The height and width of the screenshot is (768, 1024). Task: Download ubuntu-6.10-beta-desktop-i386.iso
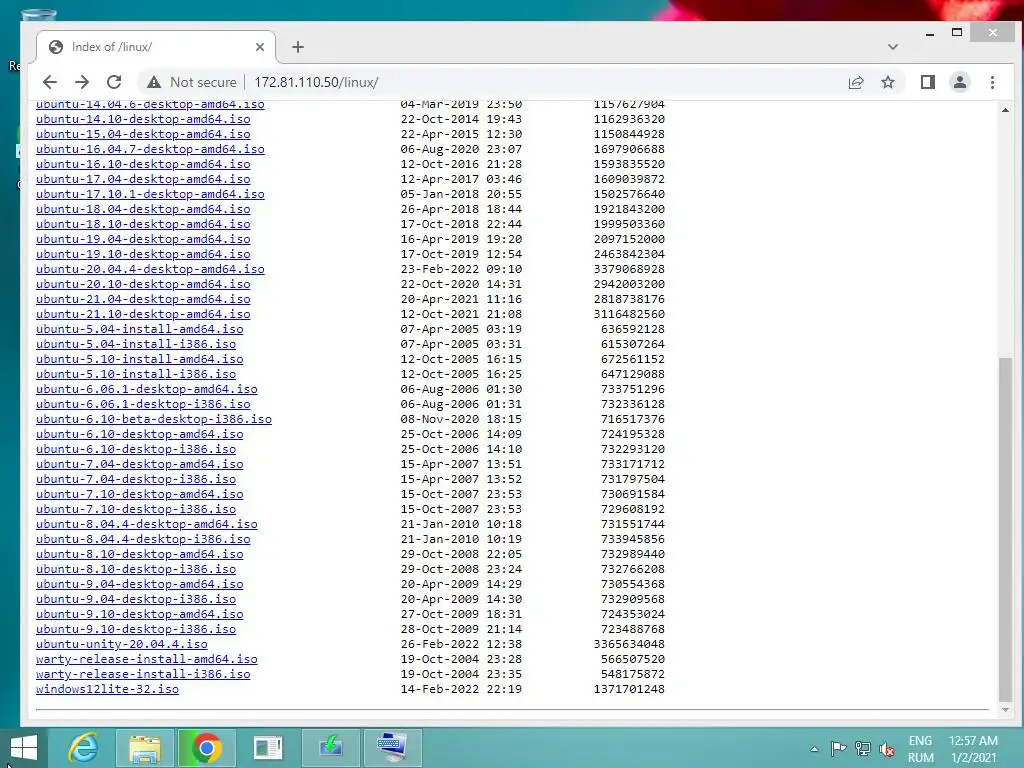click(153, 419)
